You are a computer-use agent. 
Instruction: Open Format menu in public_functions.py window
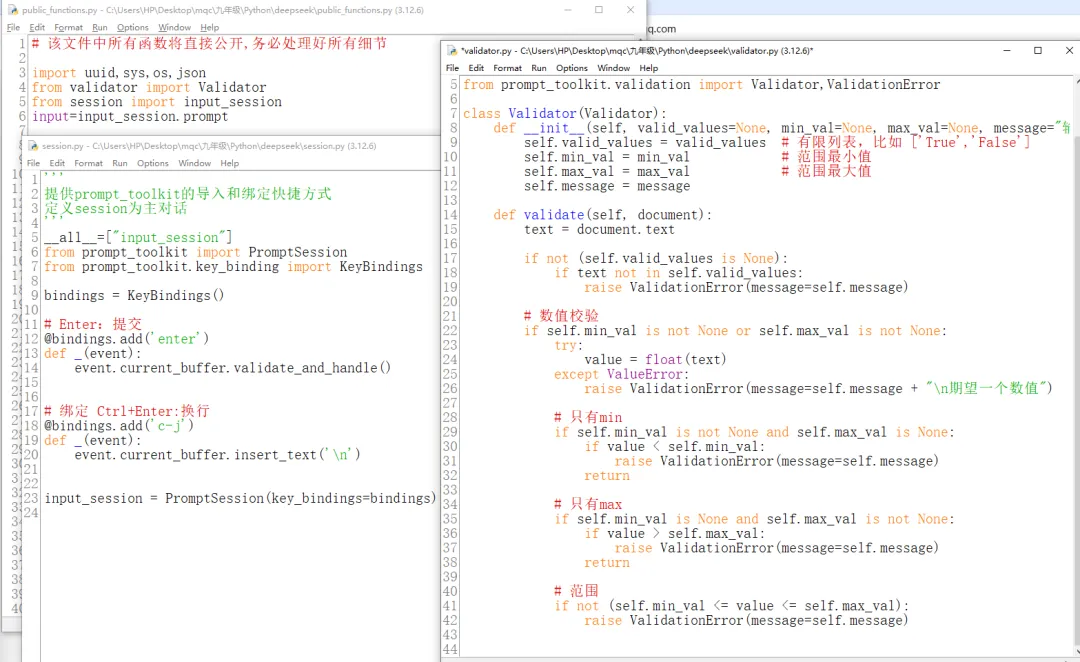(x=68, y=28)
